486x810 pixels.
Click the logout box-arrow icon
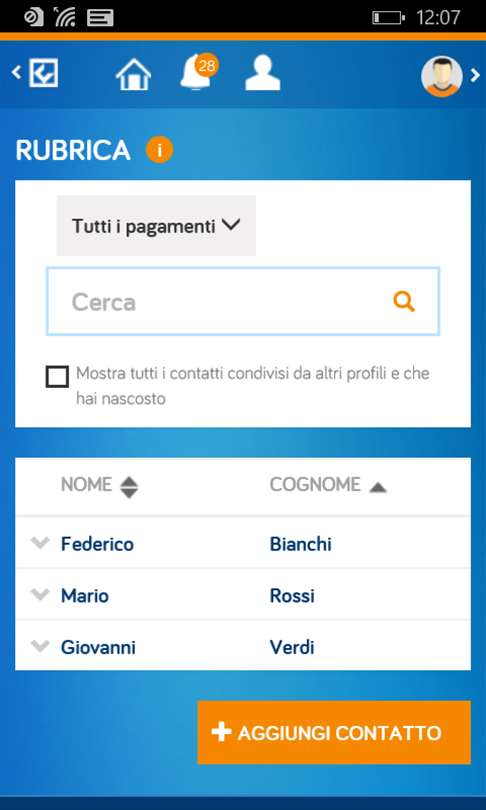[x=43, y=73]
